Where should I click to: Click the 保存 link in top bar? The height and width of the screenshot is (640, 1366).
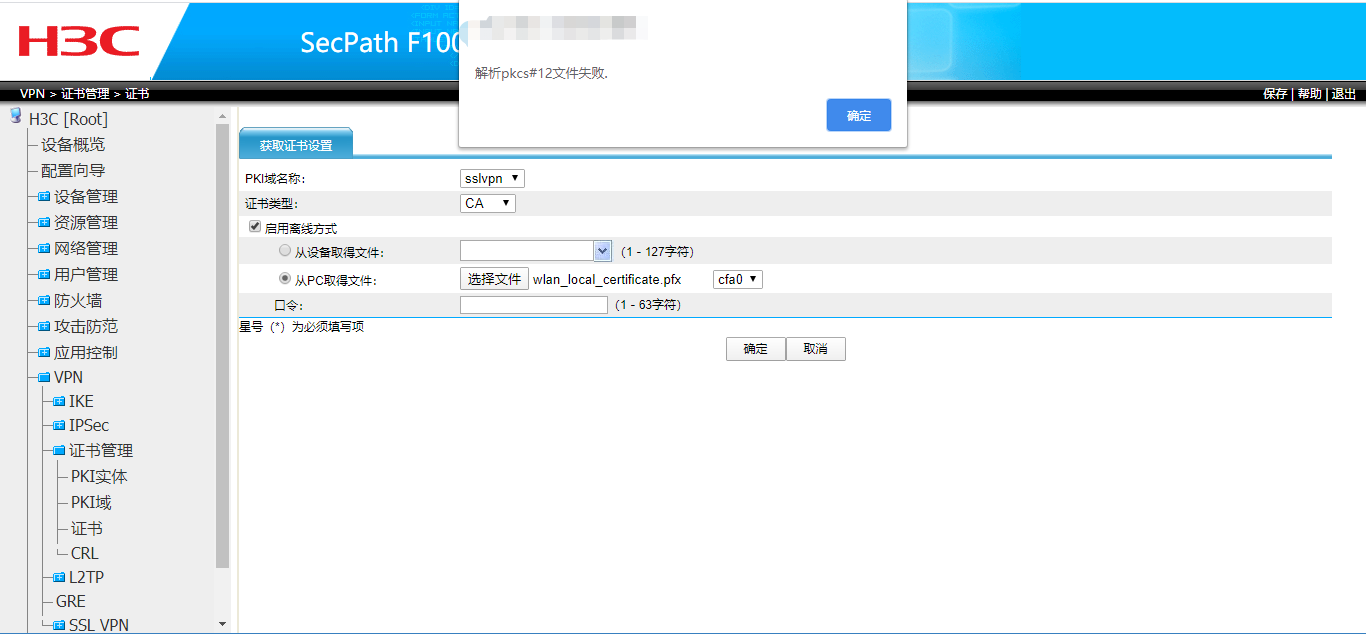[x=1275, y=94]
